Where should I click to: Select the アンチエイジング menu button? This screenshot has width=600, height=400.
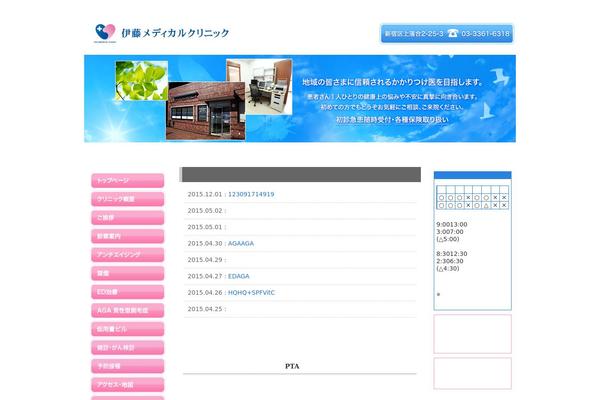(127, 255)
